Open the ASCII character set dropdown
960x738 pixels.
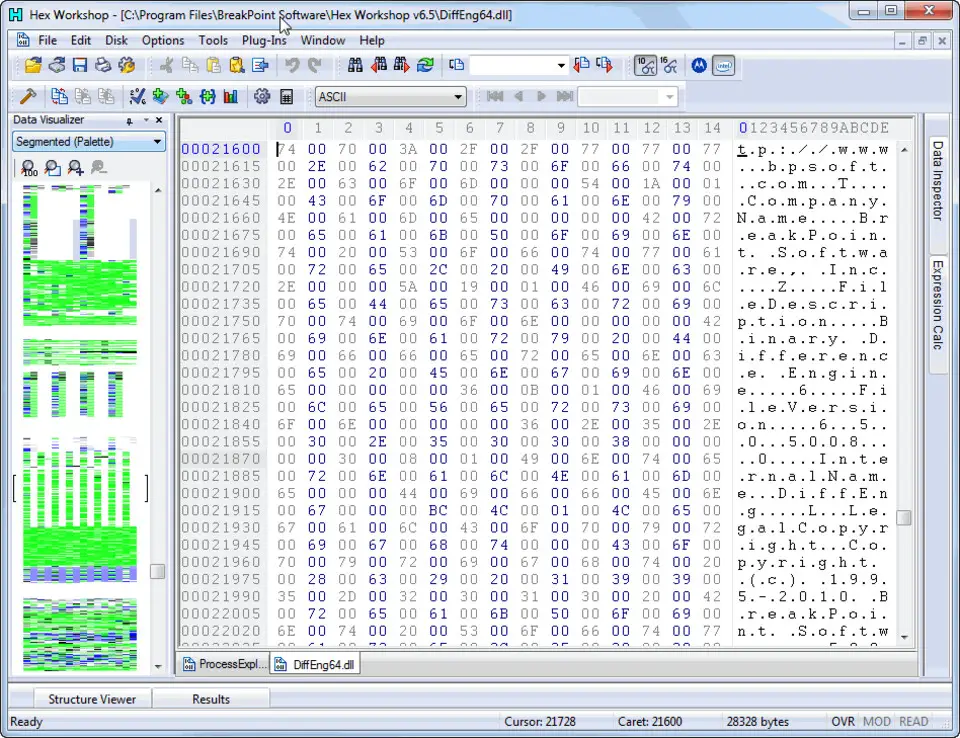coord(457,97)
